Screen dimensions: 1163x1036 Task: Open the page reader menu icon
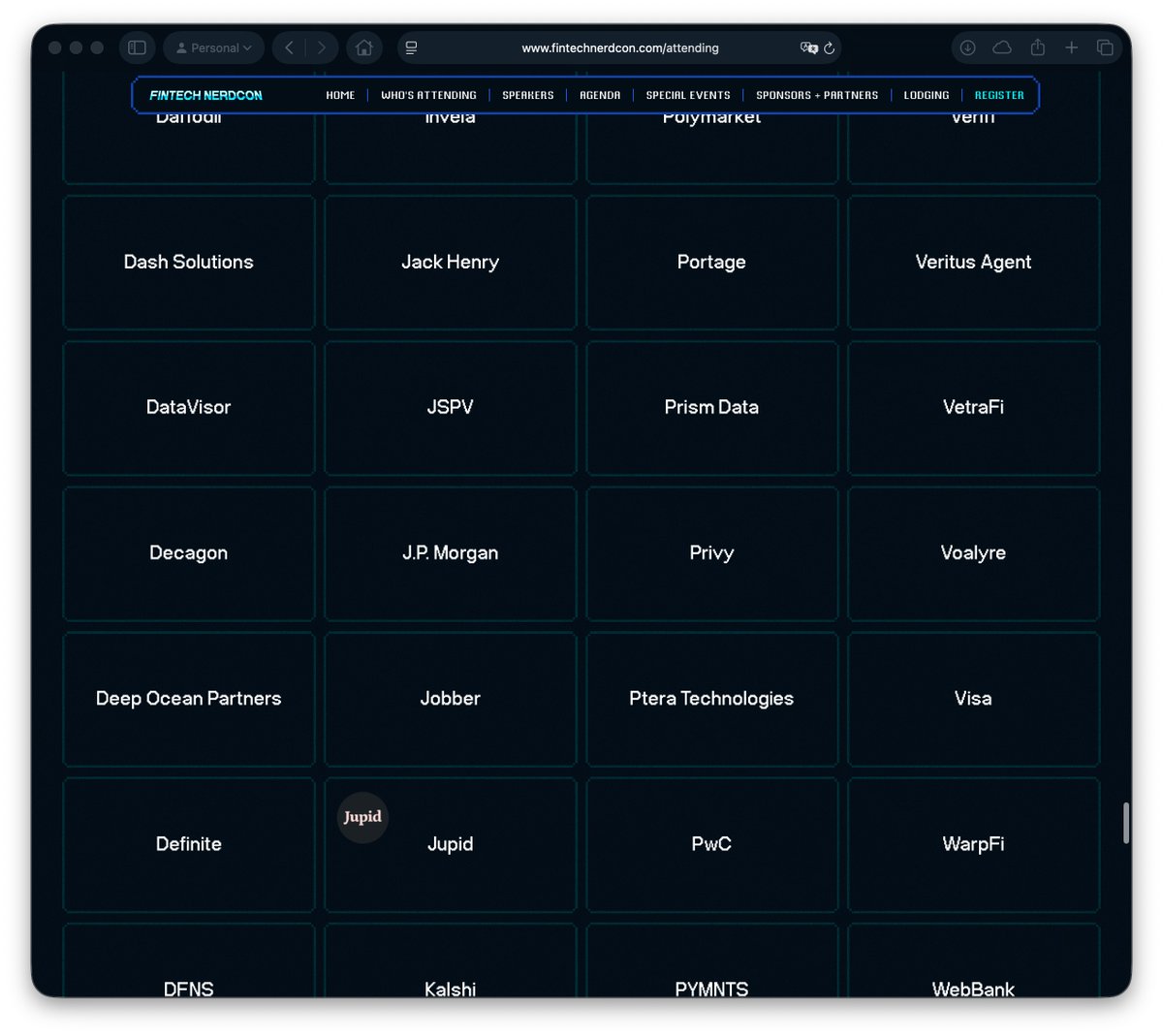pos(411,47)
